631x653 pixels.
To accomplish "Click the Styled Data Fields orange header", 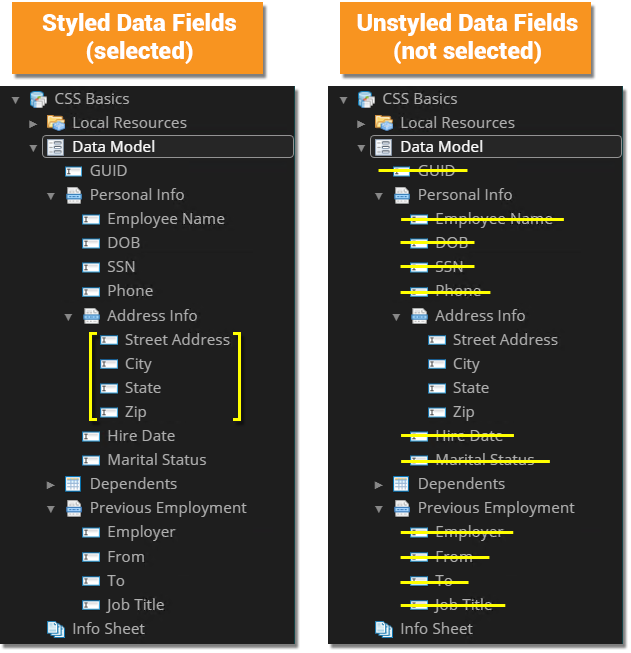I will coord(139,37).
